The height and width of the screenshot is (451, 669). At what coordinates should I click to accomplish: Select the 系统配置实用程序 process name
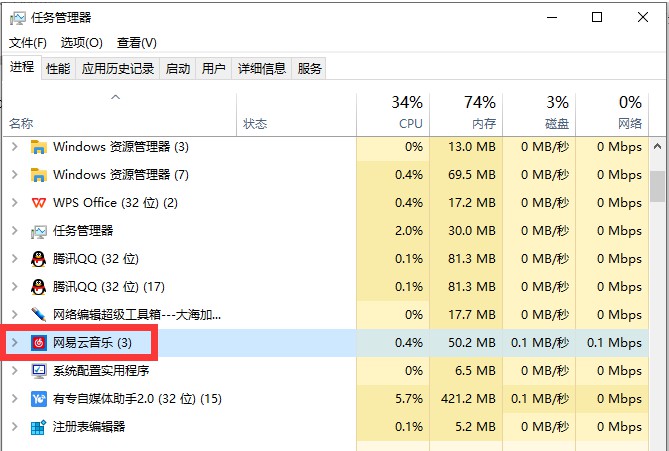[x=101, y=371]
